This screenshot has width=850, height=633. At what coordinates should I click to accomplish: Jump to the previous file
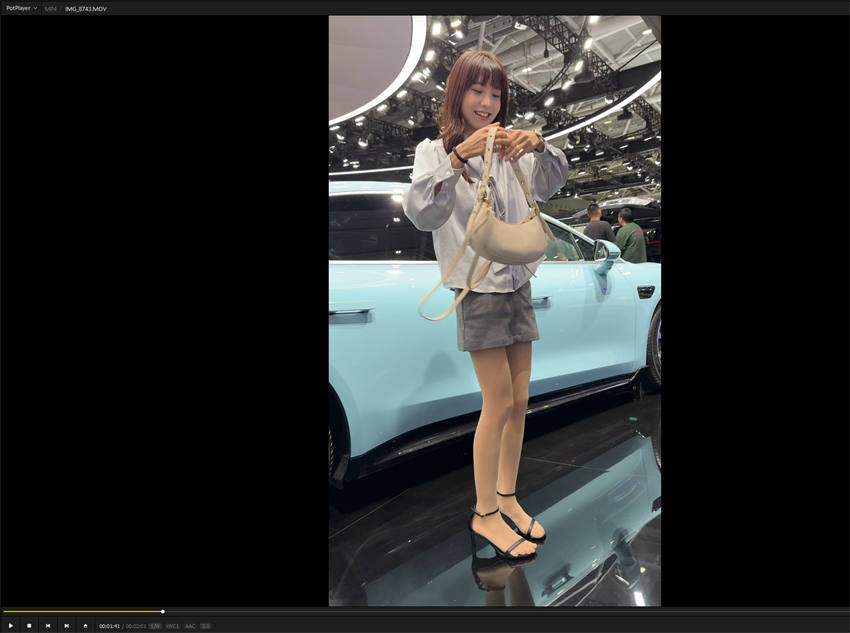tap(48, 625)
